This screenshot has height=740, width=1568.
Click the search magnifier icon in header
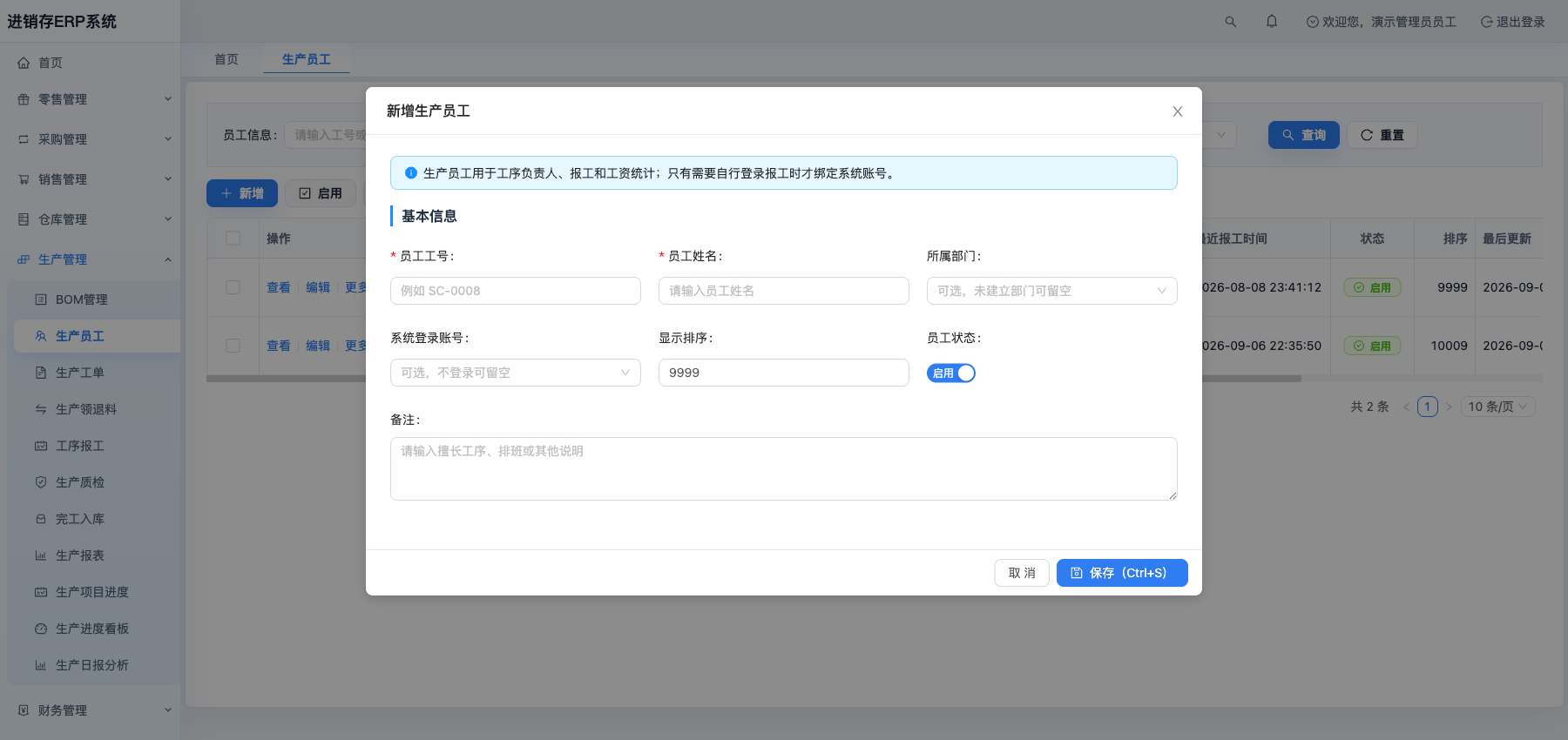point(1230,22)
